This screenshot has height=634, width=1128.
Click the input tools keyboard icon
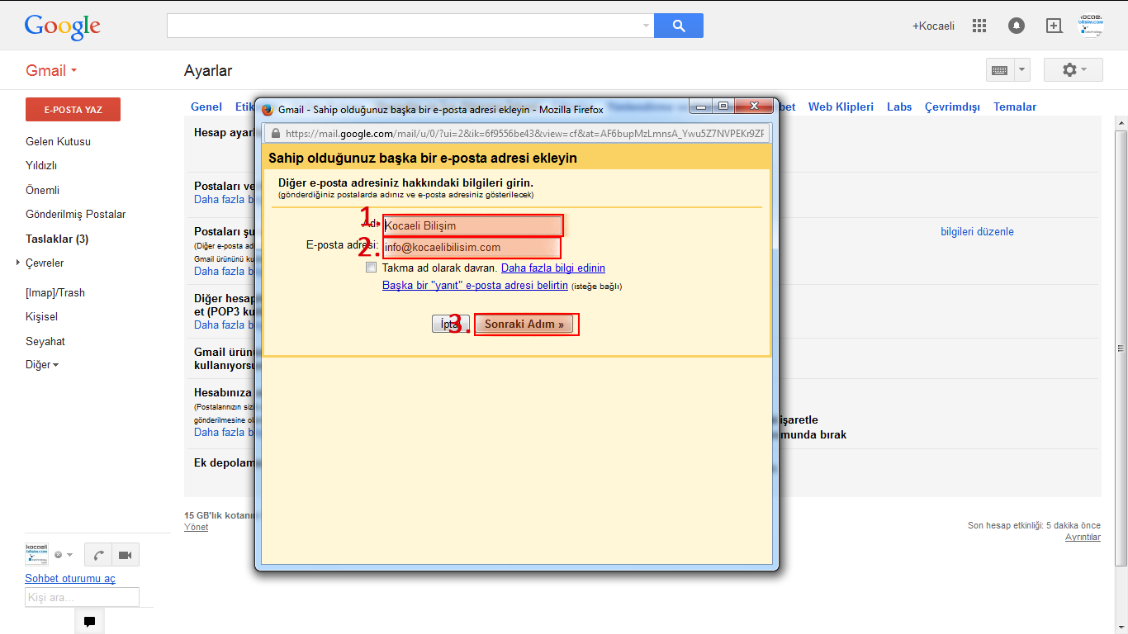pos(999,70)
